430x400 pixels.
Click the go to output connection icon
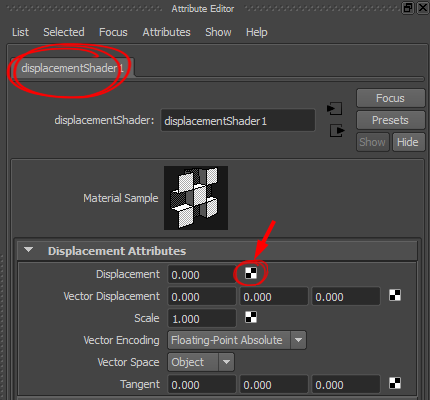click(337, 130)
